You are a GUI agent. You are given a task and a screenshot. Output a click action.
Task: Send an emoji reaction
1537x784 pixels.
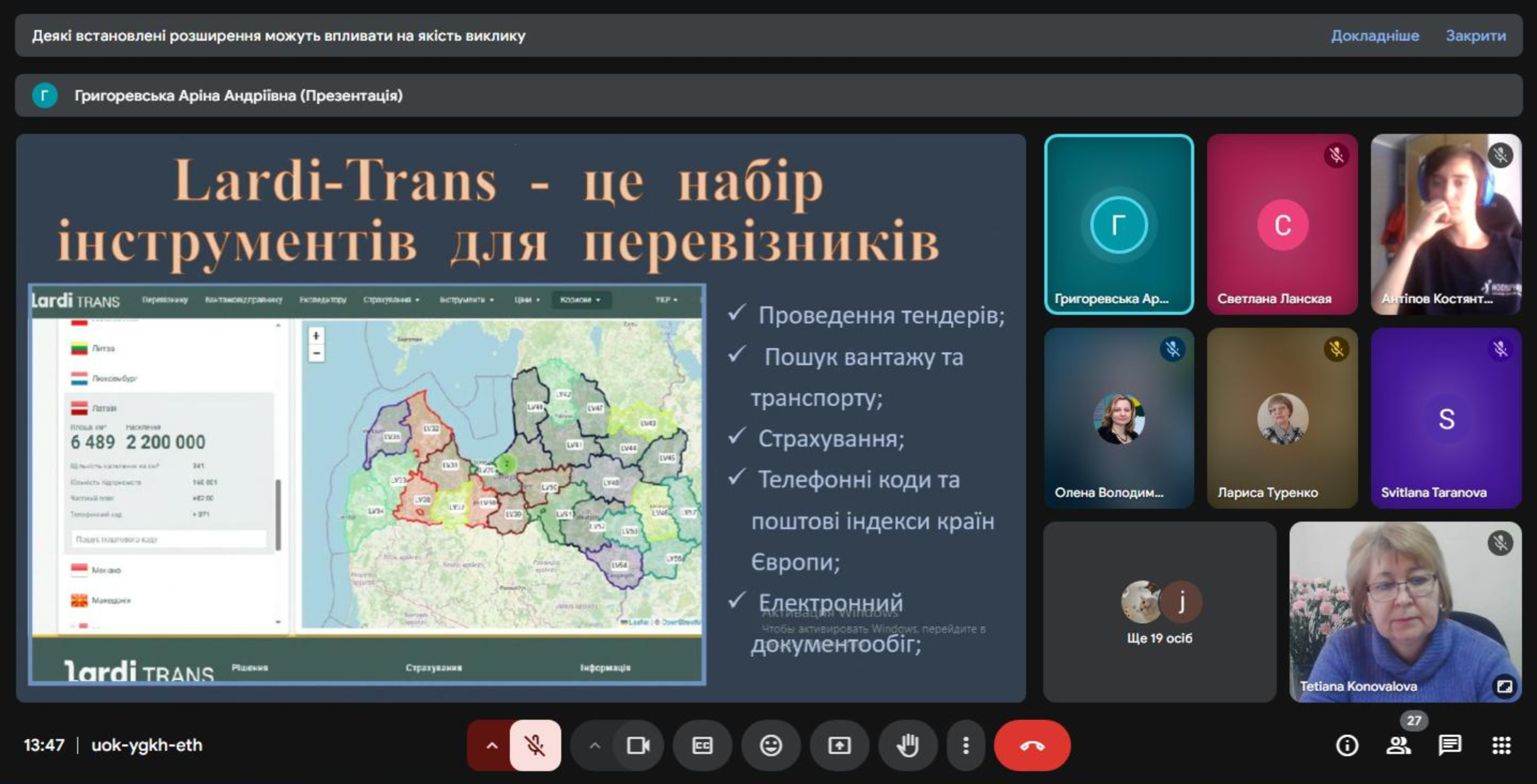771,745
